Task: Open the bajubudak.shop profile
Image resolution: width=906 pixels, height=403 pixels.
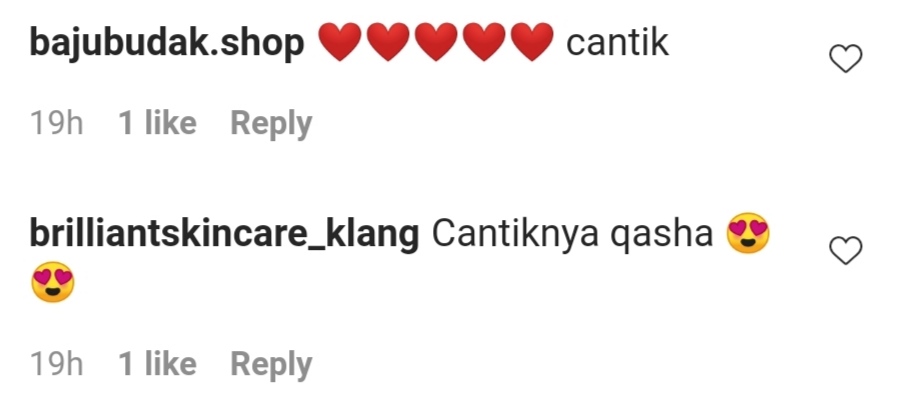Action: 167,44
